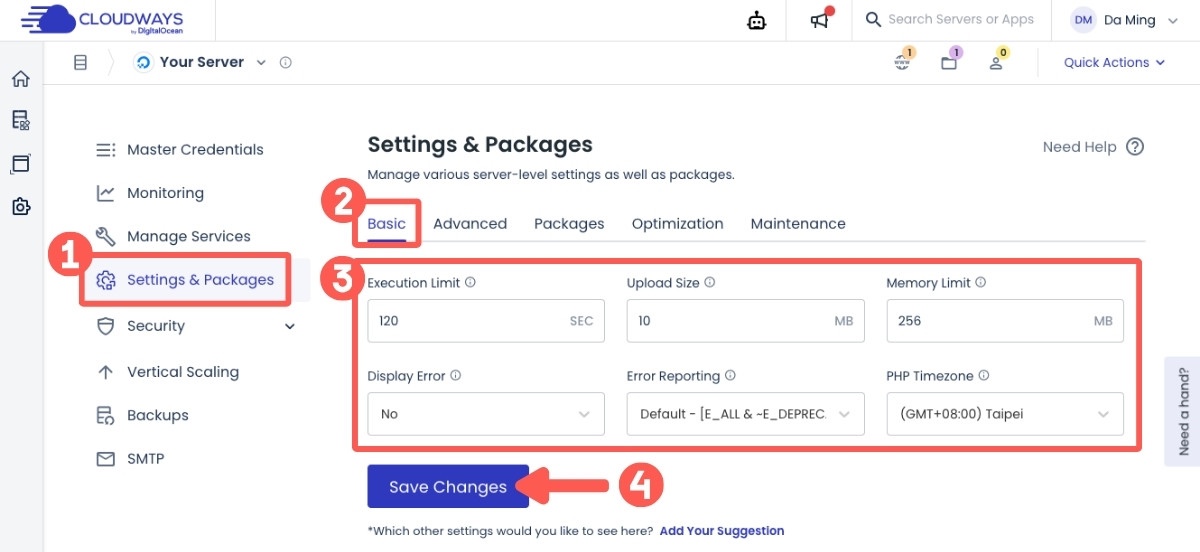Click the Memory Limit input field
1200x552 pixels.
[988, 321]
